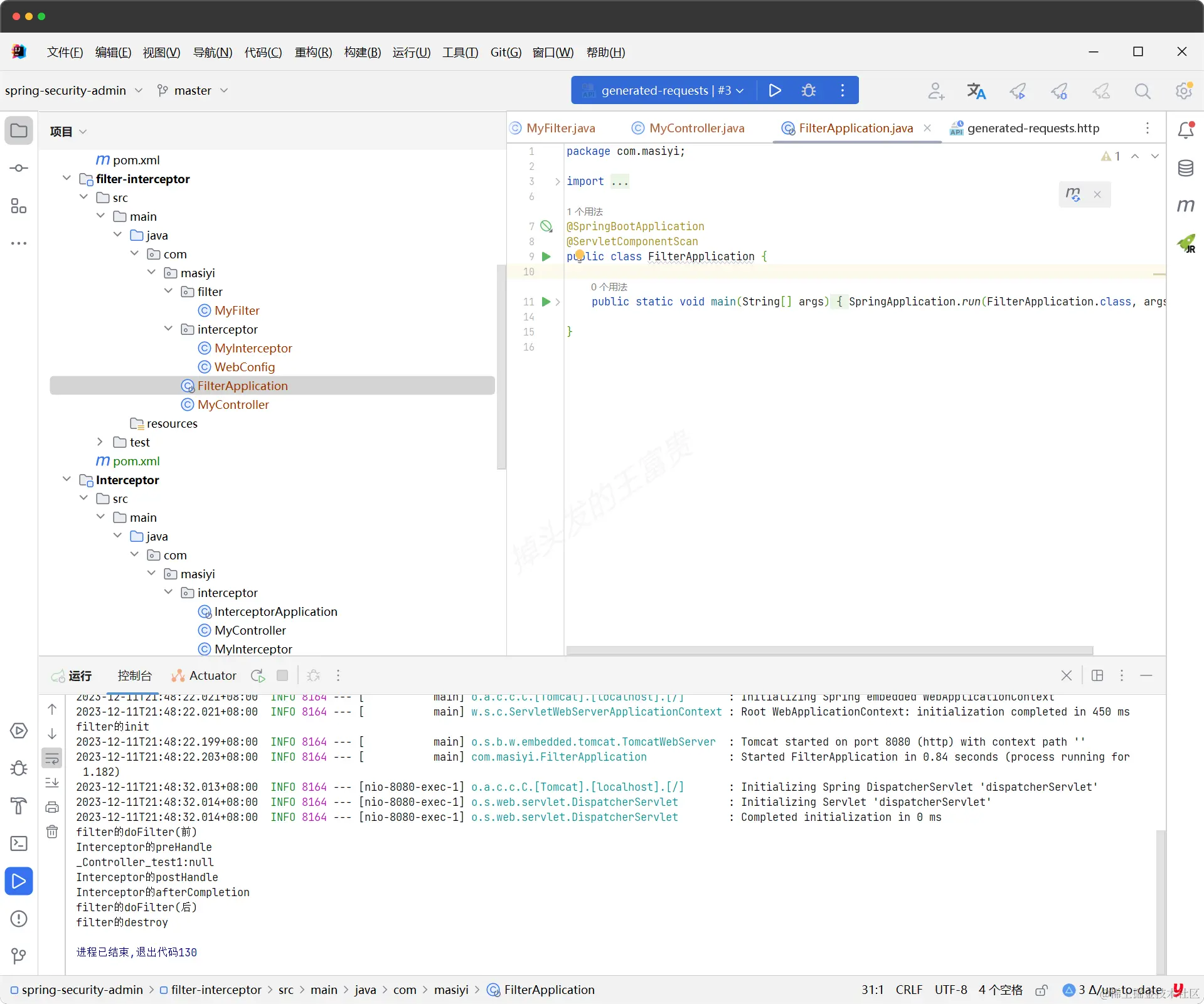The height and width of the screenshot is (1004, 1204).
Task: Click UTF-8 encoding in status bar
Action: pos(951,990)
